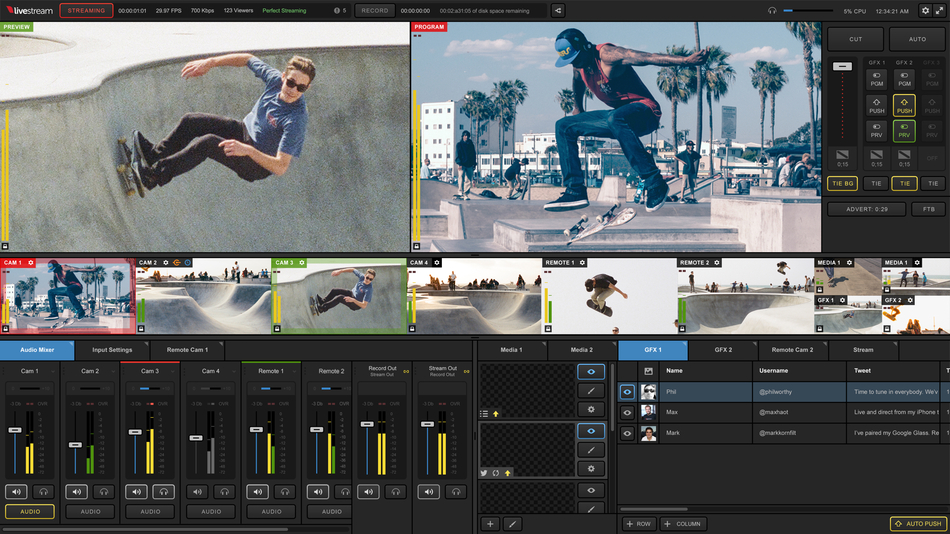Toggle visibility eye for Phil's row
Image resolution: width=950 pixels, height=534 pixels.
click(x=627, y=392)
